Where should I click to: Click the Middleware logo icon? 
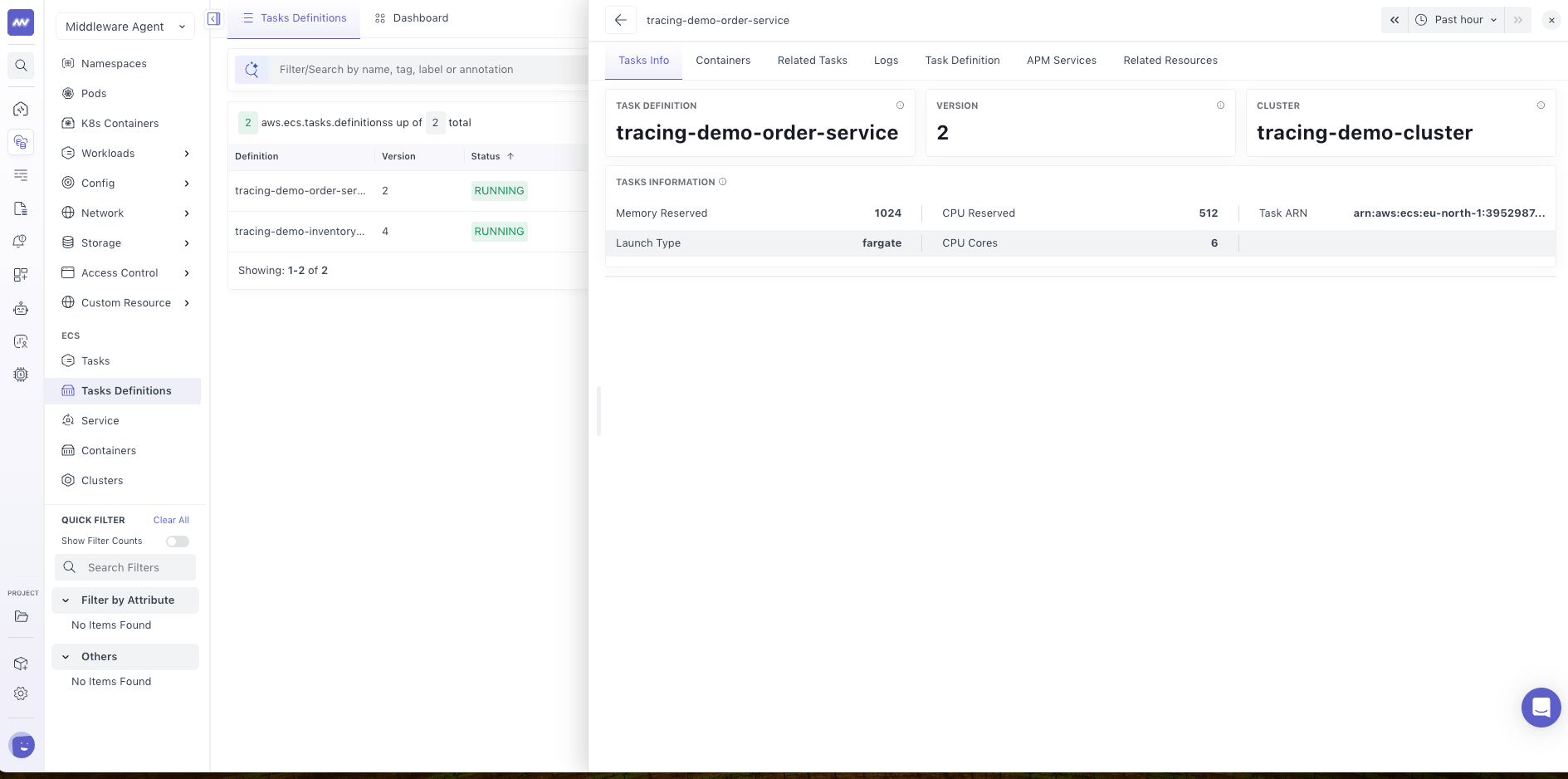21,22
